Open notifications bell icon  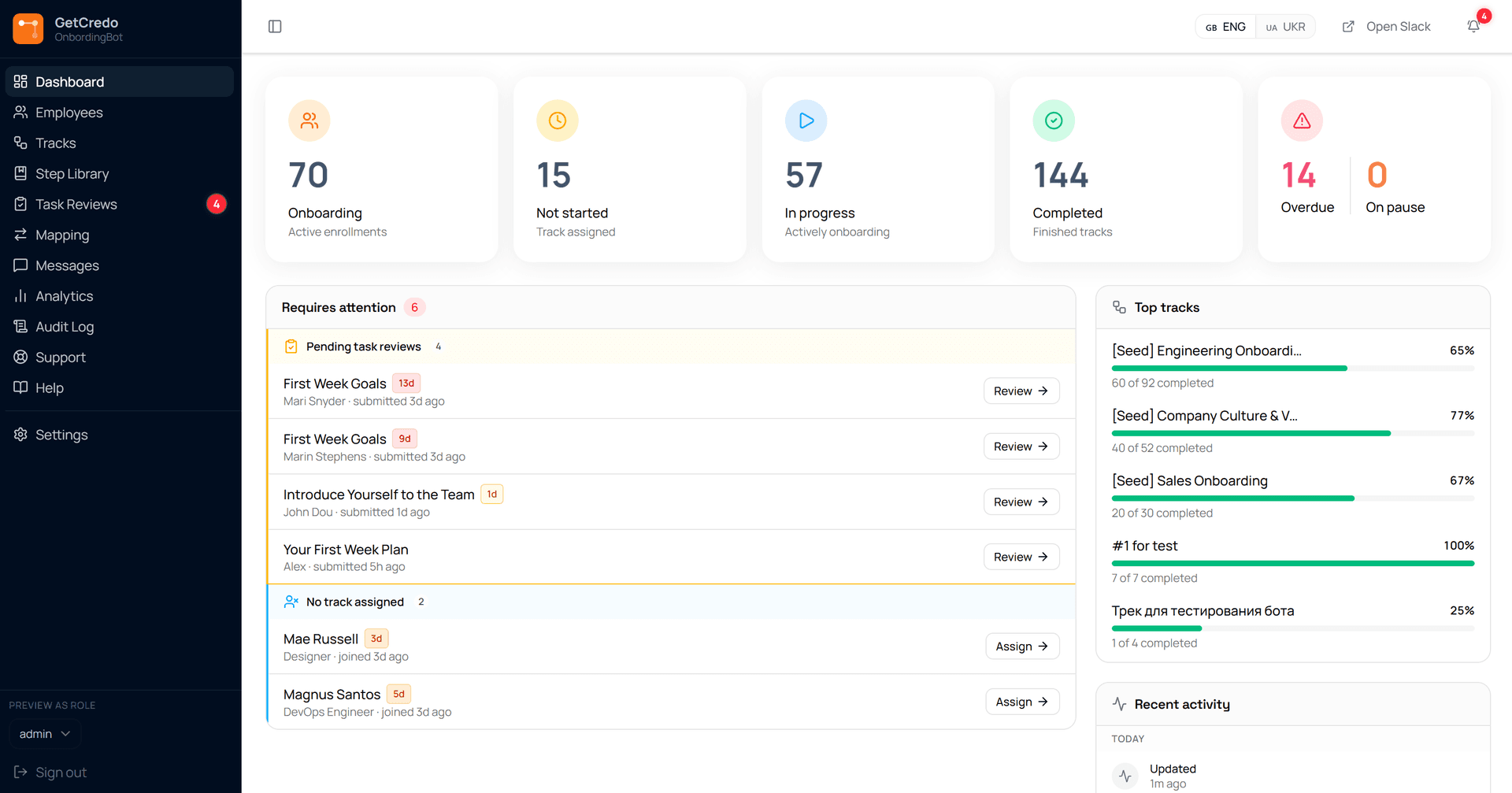point(1473,27)
